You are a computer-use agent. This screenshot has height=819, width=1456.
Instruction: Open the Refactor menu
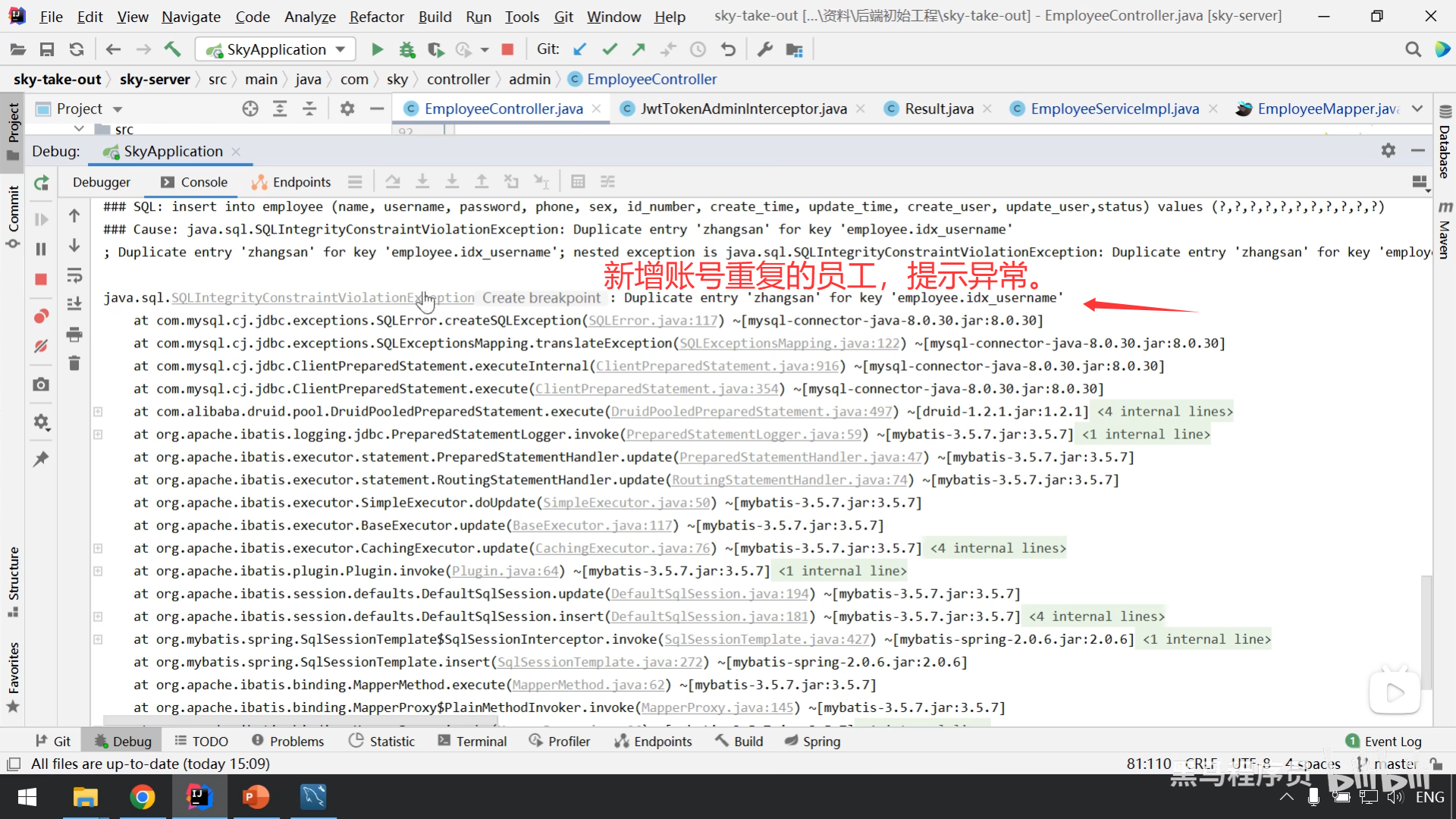376,17
